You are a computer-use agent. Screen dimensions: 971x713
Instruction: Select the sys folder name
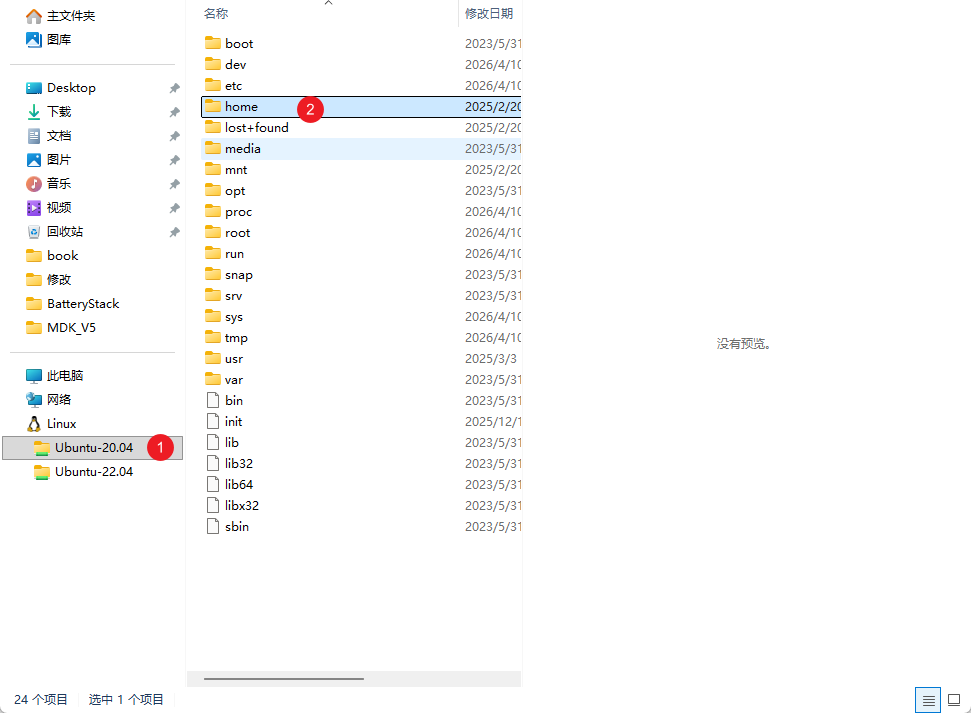pyautogui.click(x=234, y=317)
